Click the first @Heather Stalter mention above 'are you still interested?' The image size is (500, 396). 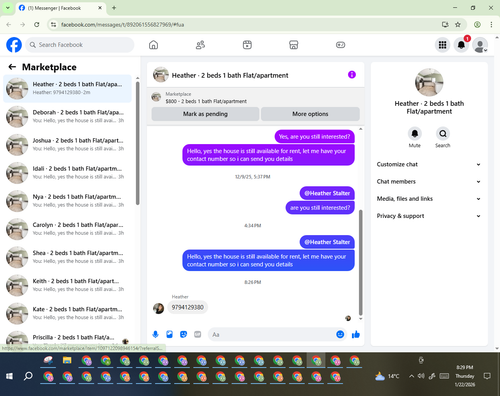(327, 193)
